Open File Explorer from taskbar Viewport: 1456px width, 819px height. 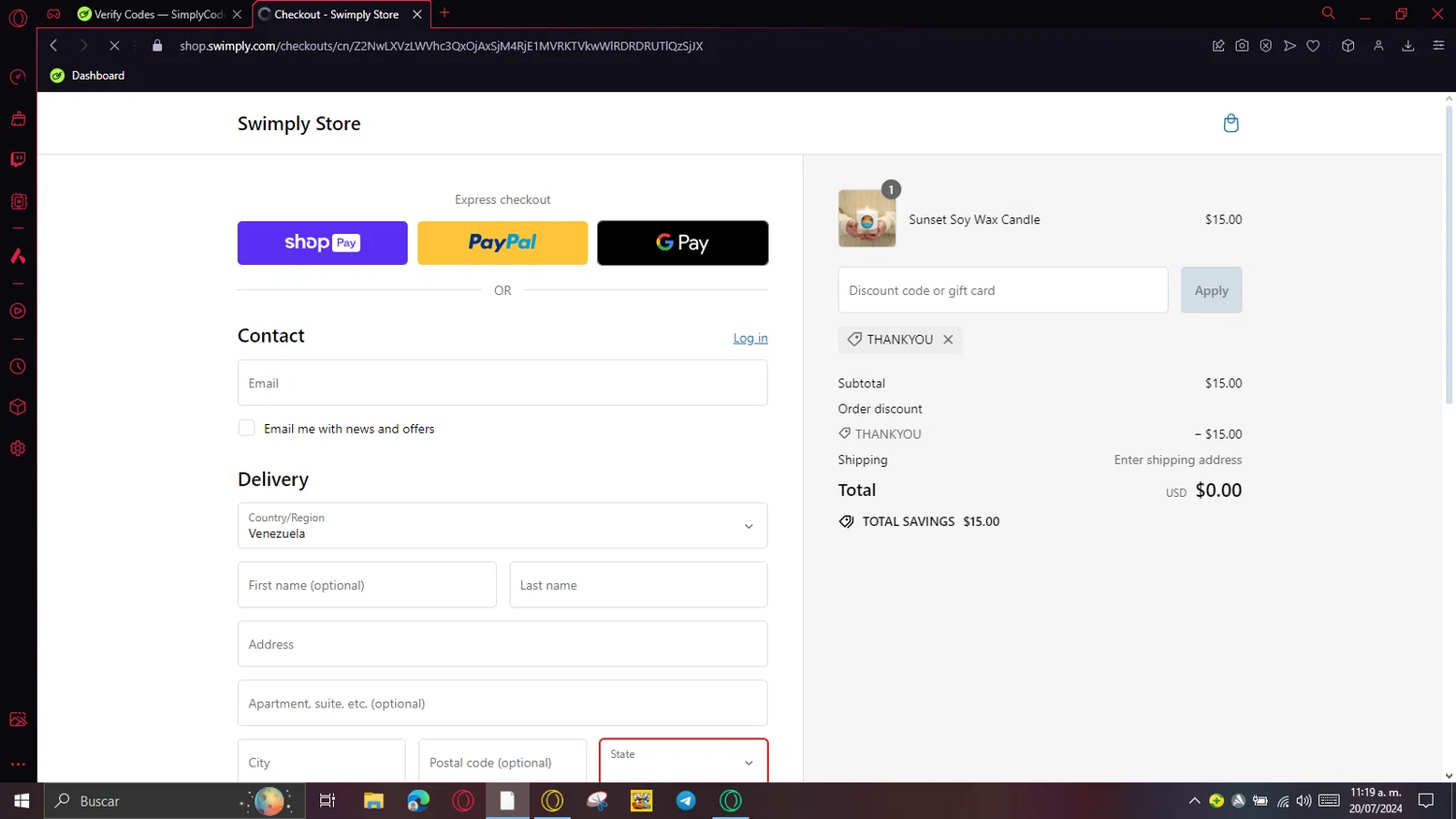point(374,801)
